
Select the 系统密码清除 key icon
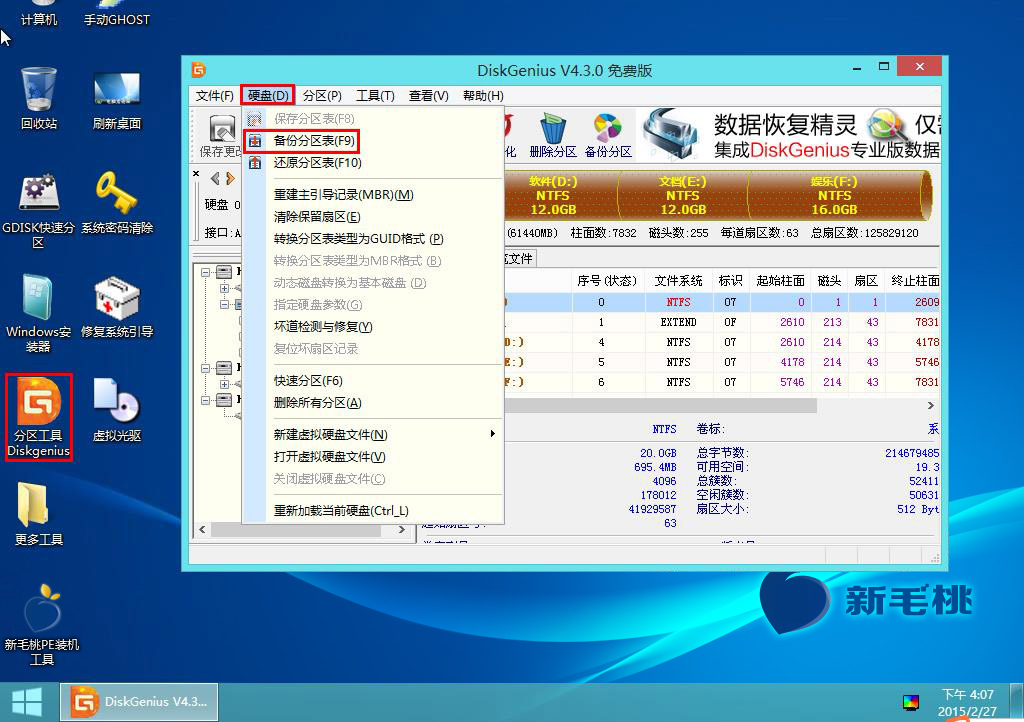pyautogui.click(x=117, y=202)
